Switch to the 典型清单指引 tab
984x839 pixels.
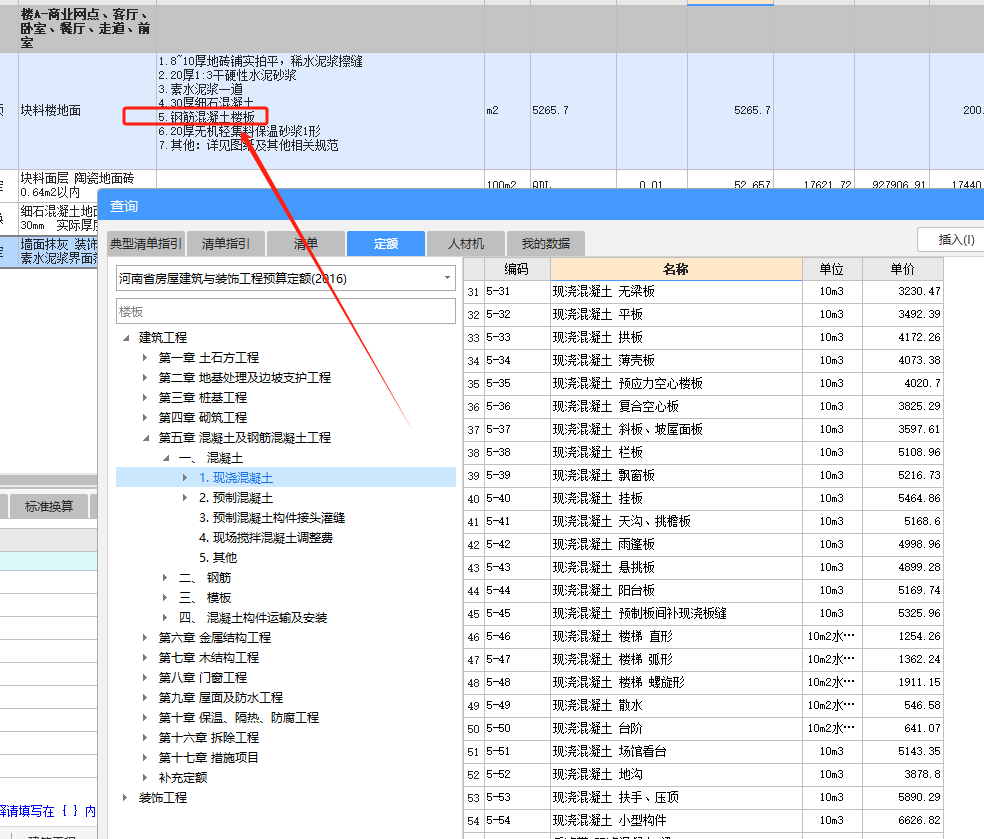tap(146, 243)
